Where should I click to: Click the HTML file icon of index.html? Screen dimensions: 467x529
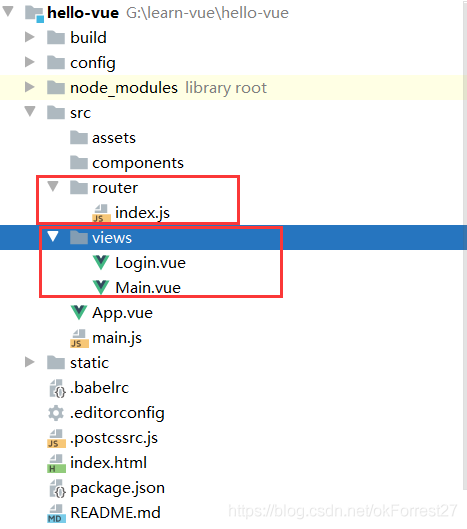[56, 463]
